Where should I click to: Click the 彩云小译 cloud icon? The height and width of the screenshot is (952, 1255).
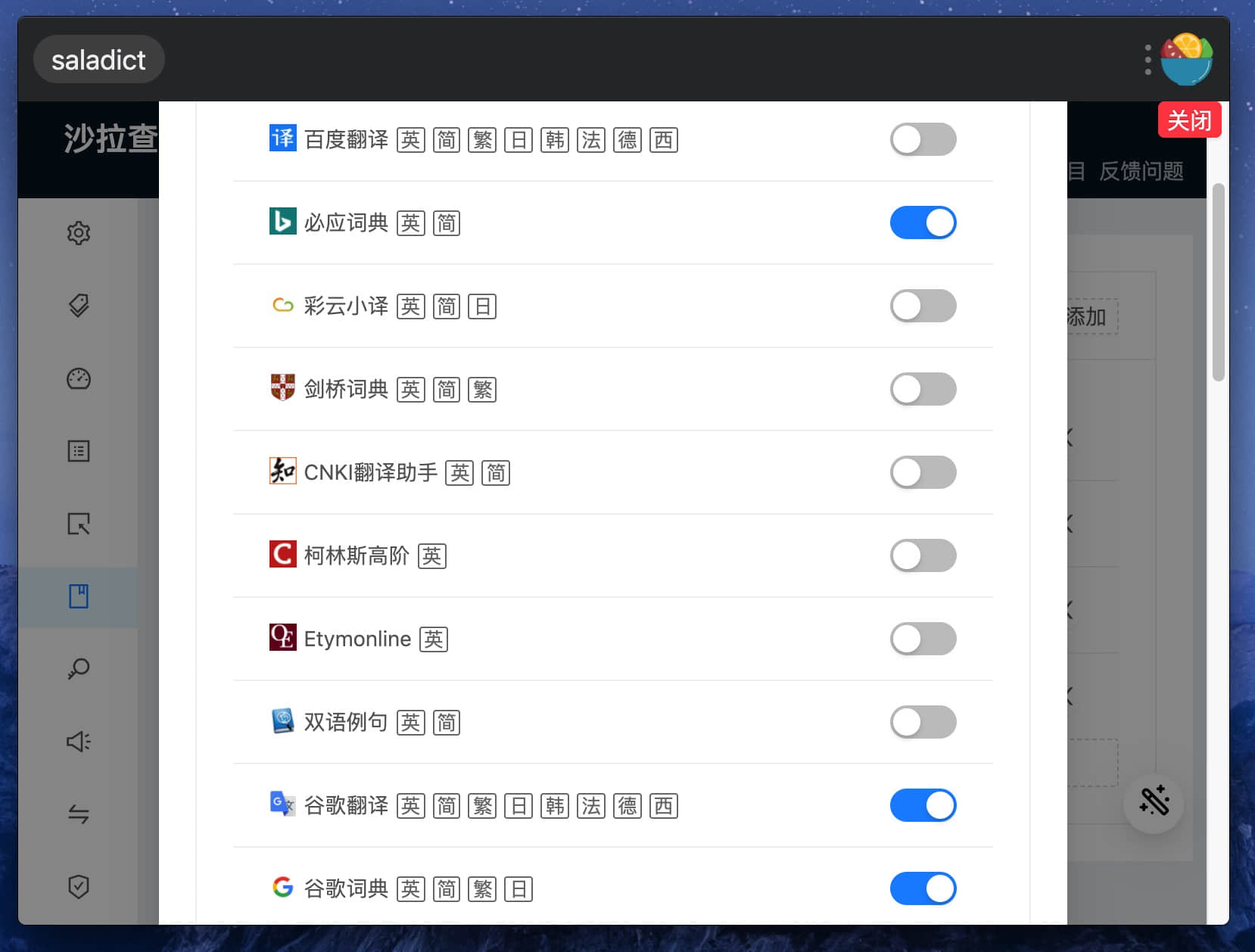[x=283, y=305]
